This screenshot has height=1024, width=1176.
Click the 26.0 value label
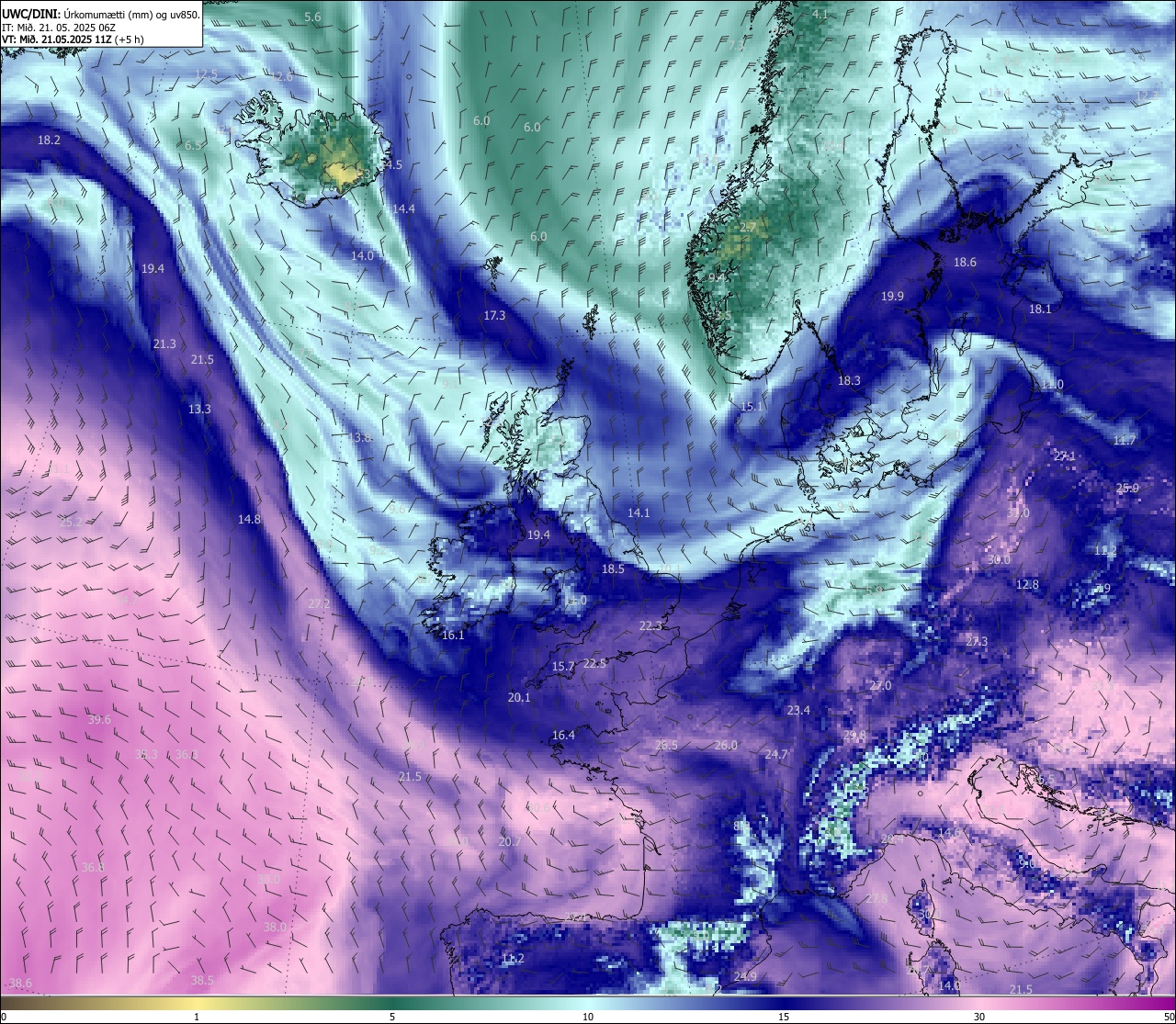[726, 746]
